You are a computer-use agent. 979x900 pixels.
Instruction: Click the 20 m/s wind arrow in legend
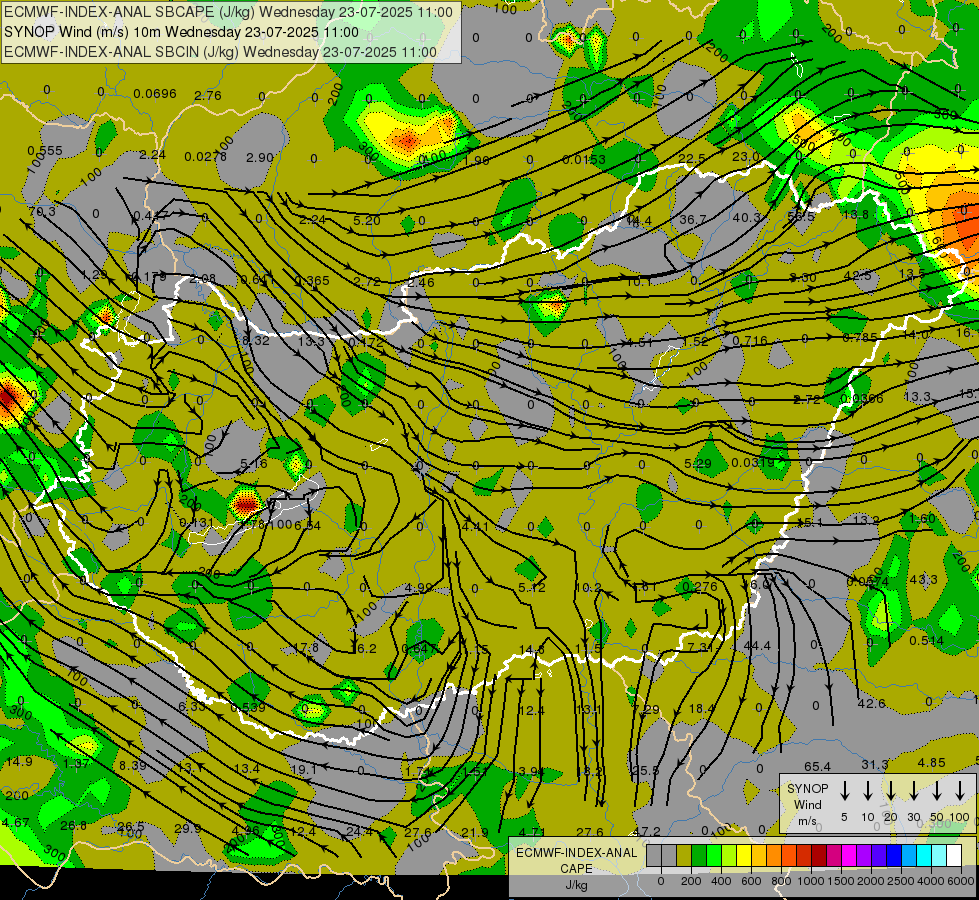pos(890,791)
